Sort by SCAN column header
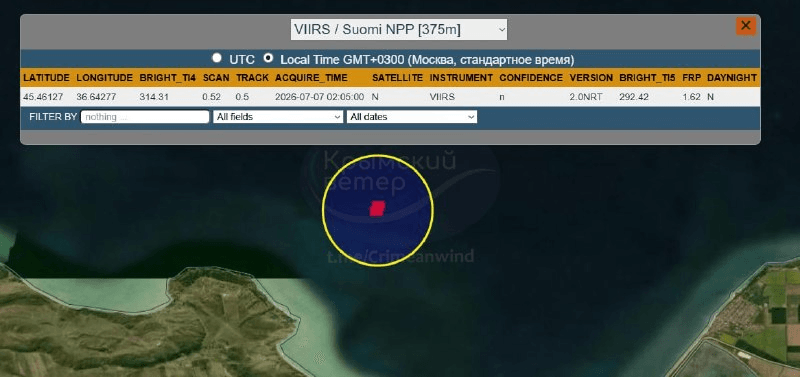Viewport: 800px width, 377px height. coord(216,78)
